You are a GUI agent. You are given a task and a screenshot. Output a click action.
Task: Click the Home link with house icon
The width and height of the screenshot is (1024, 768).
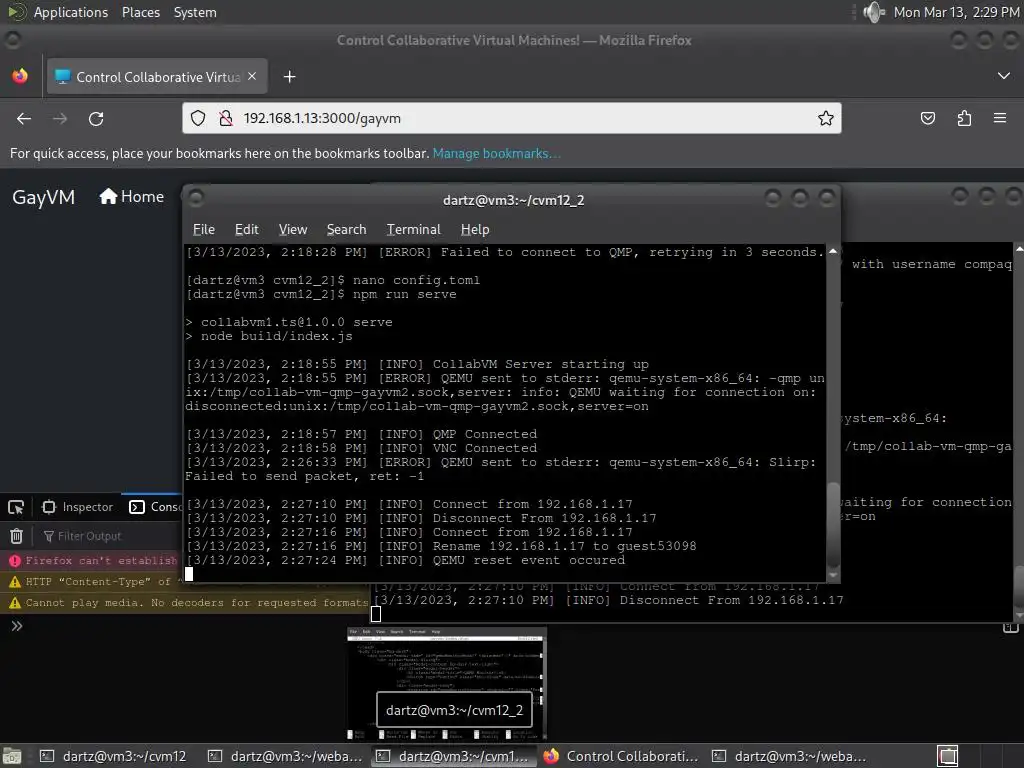(x=131, y=197)
